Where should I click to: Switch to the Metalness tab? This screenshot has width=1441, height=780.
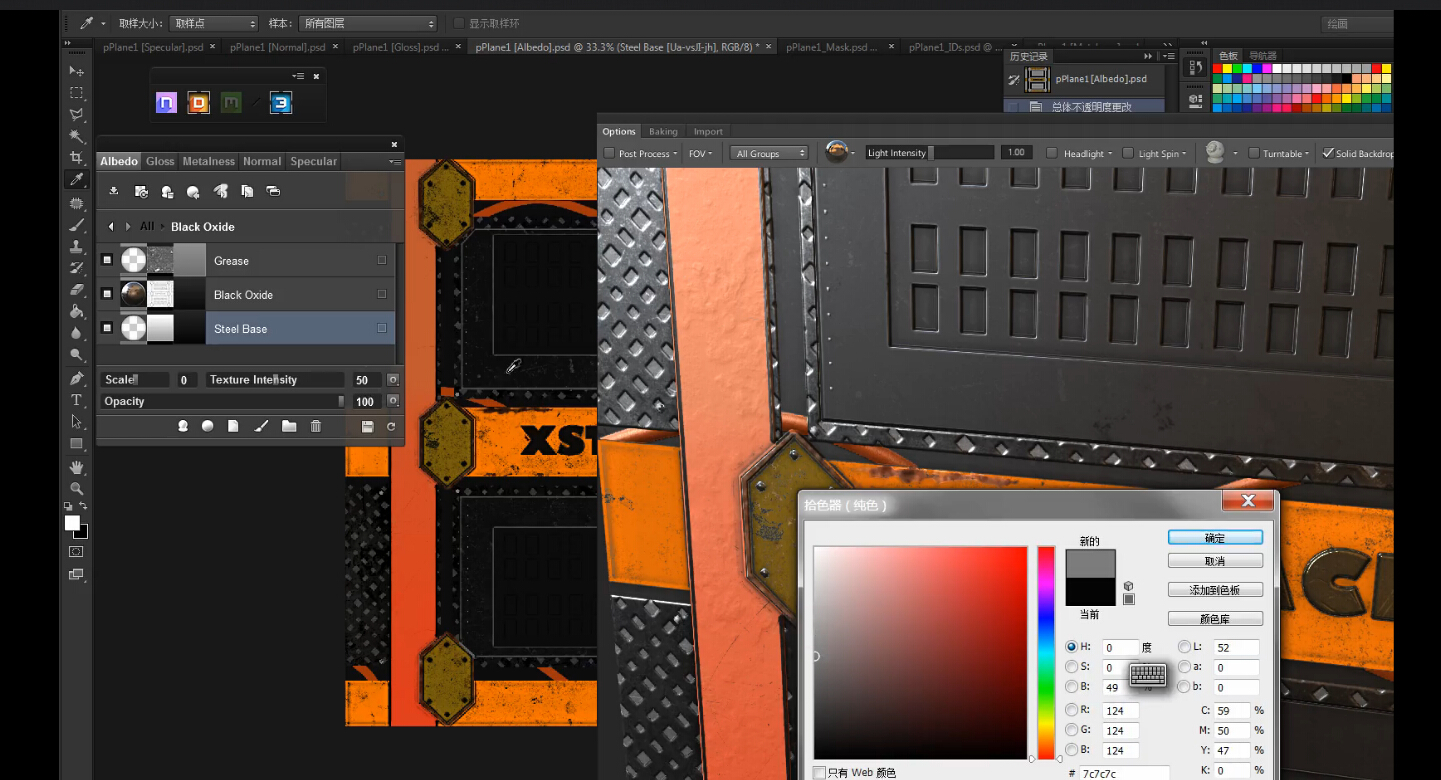208,161
